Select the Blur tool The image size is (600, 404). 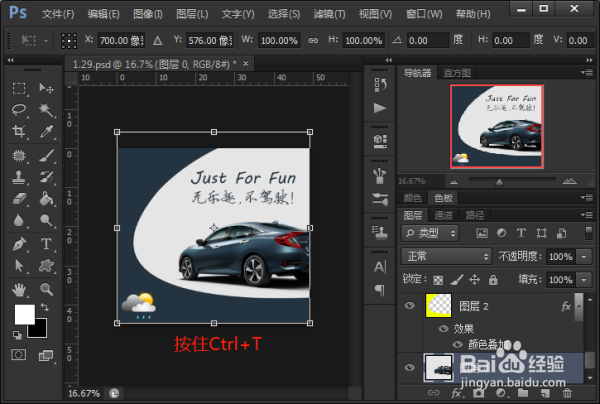[19, 220]
